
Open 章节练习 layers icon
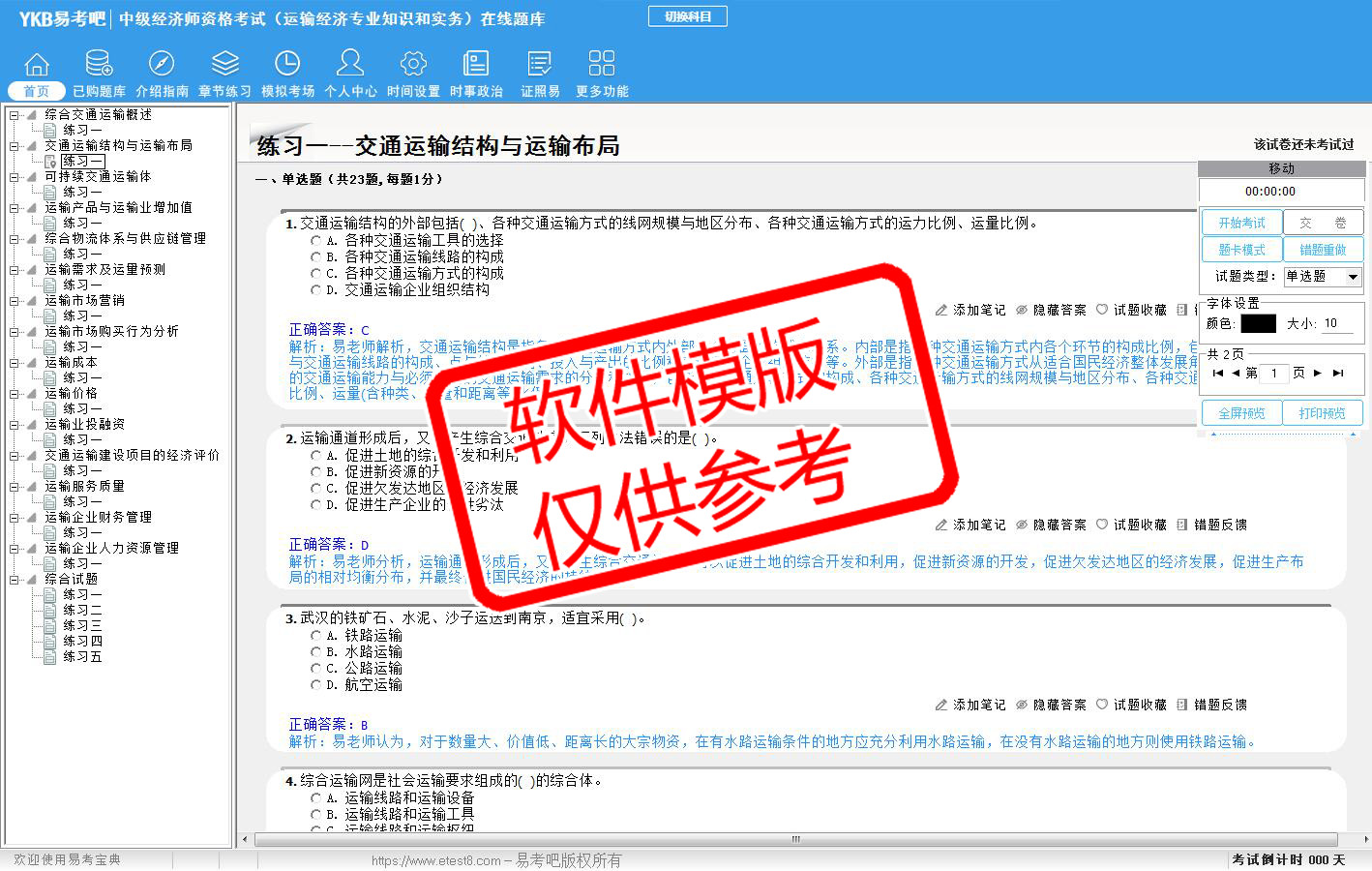(224, 65)
